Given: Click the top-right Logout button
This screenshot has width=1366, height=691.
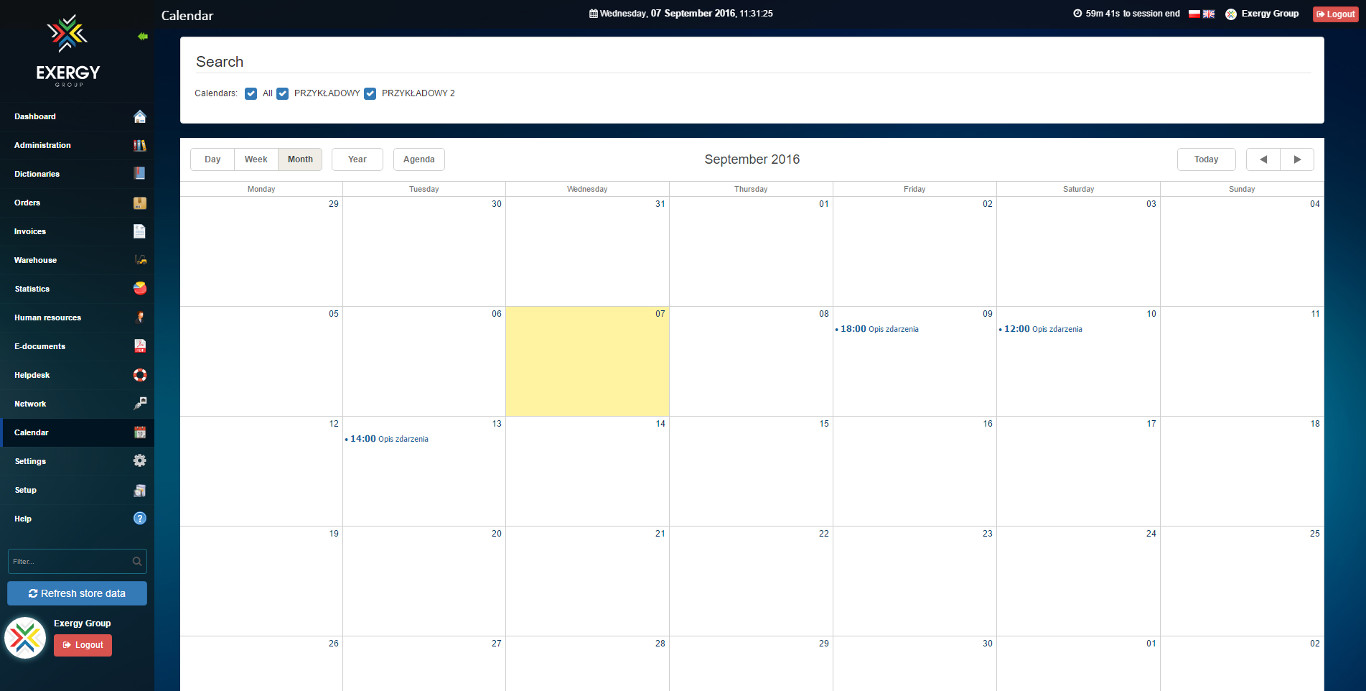Looking at the screenshot, I should pos(1336,14).
